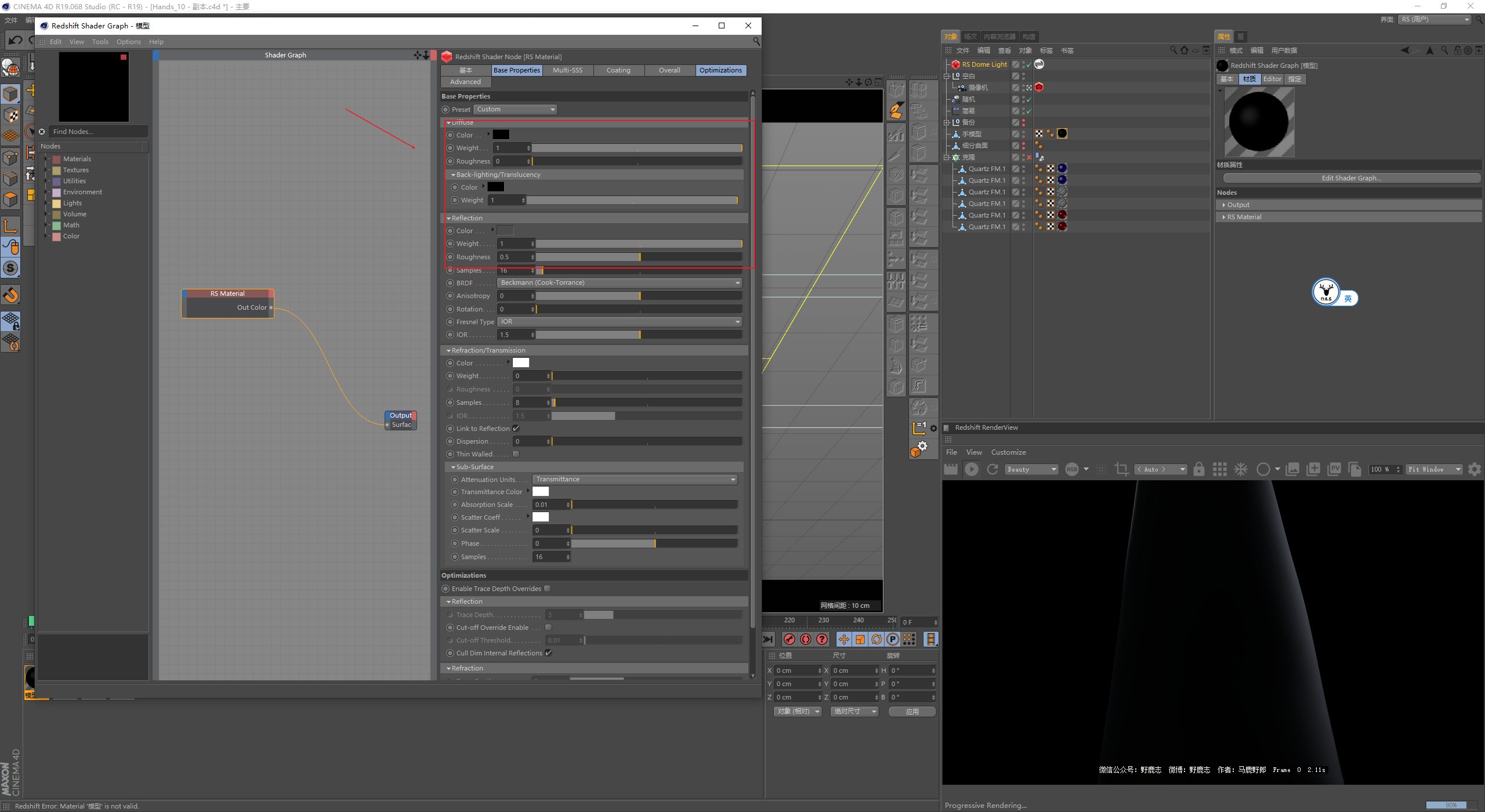Image resolution: width=1485 pixels, height=812 pixels.
Task: Toggle Link to Reflection checkbox
Action: 516,428
